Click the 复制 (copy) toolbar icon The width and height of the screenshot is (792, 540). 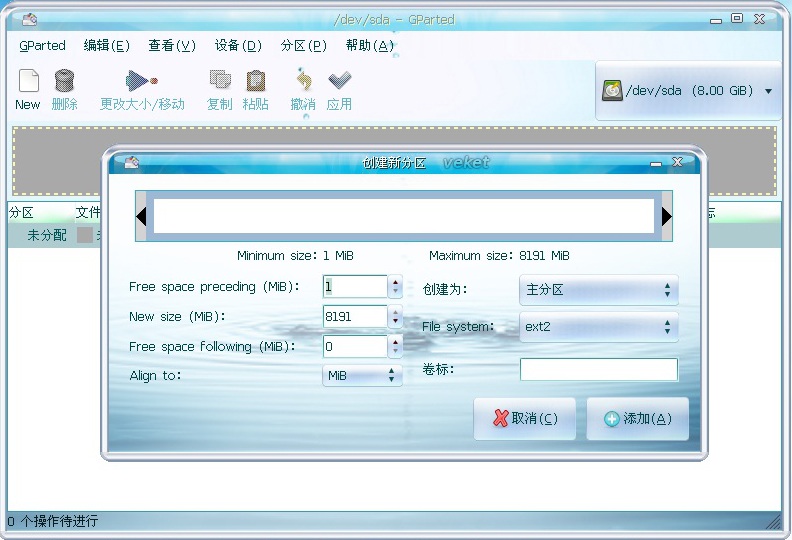220,80
